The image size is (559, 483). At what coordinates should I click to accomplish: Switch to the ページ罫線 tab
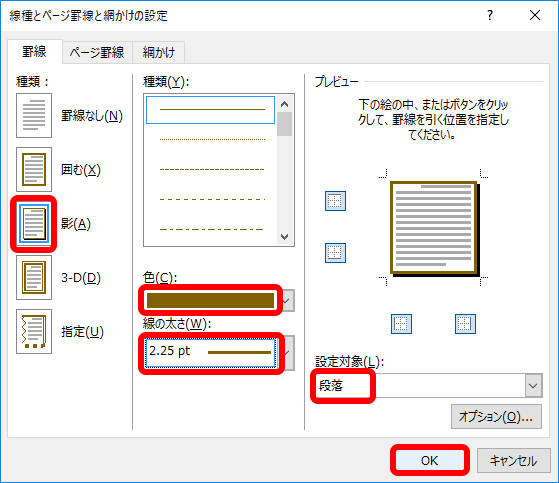point(97,53)
